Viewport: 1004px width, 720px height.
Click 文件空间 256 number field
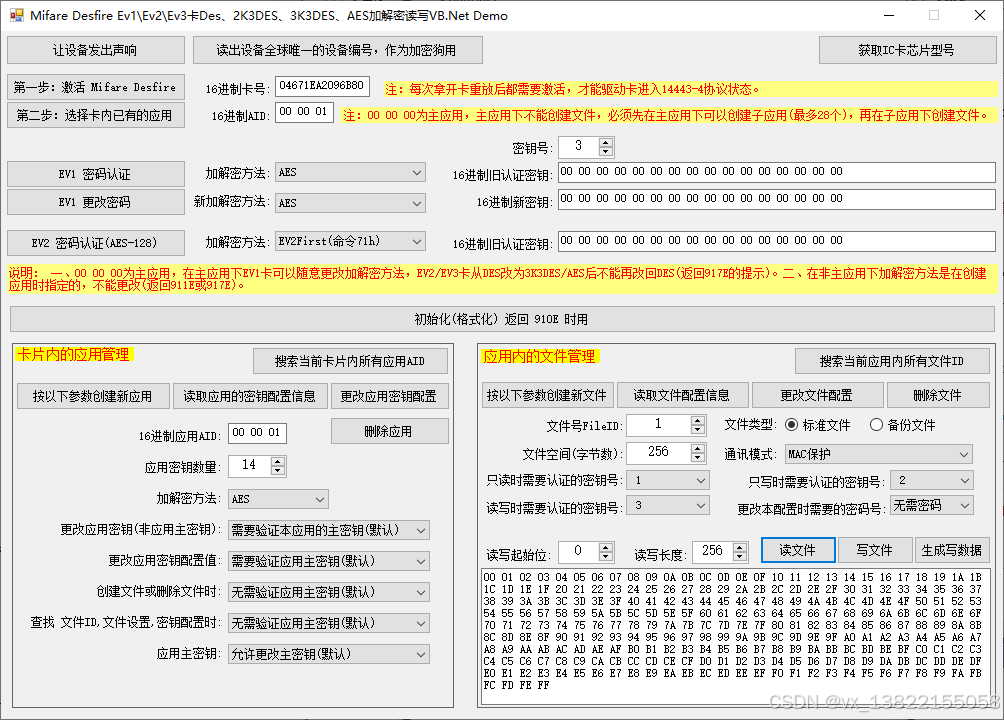[658, 453]
